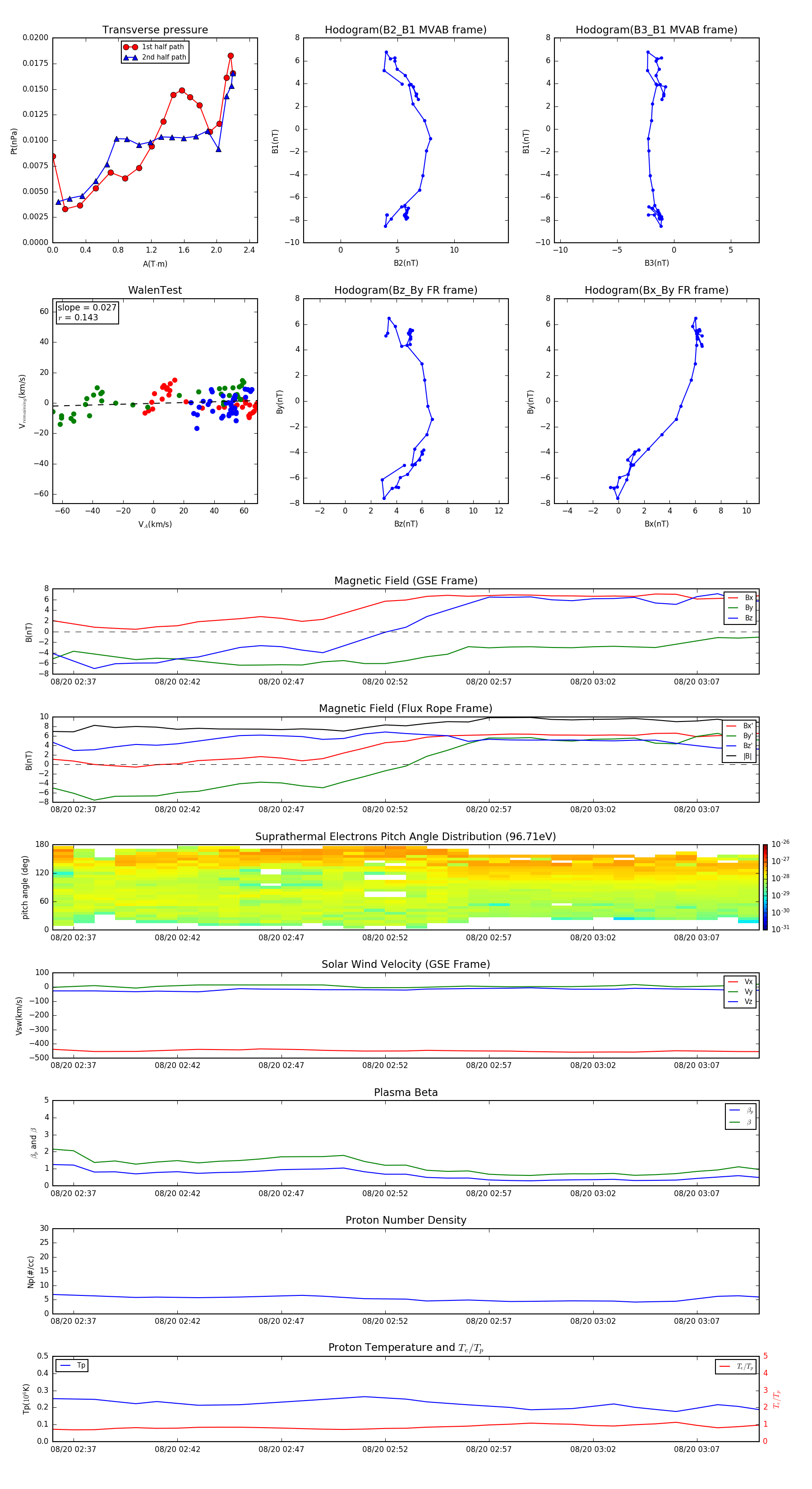Click the "Proton Number Density" title
This screenshot has height=1489, width=812.
(x=406, y=1220)
